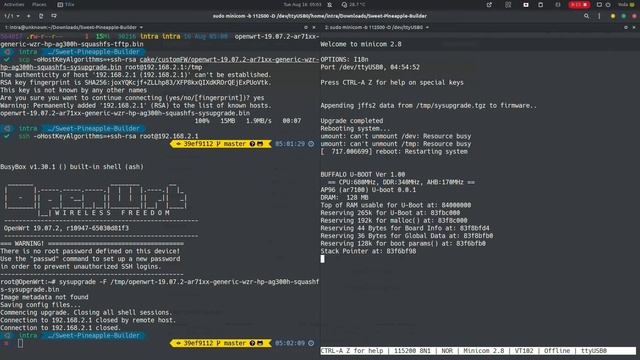This screenshot has height=360, width=640.
Task: Open the clock and calendar in top bar
Action: (302, 4)
